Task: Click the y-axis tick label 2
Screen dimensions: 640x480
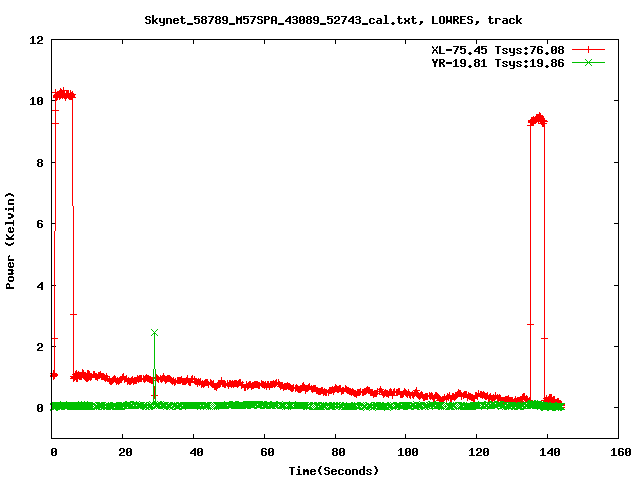Action: [x=40, y=347]
